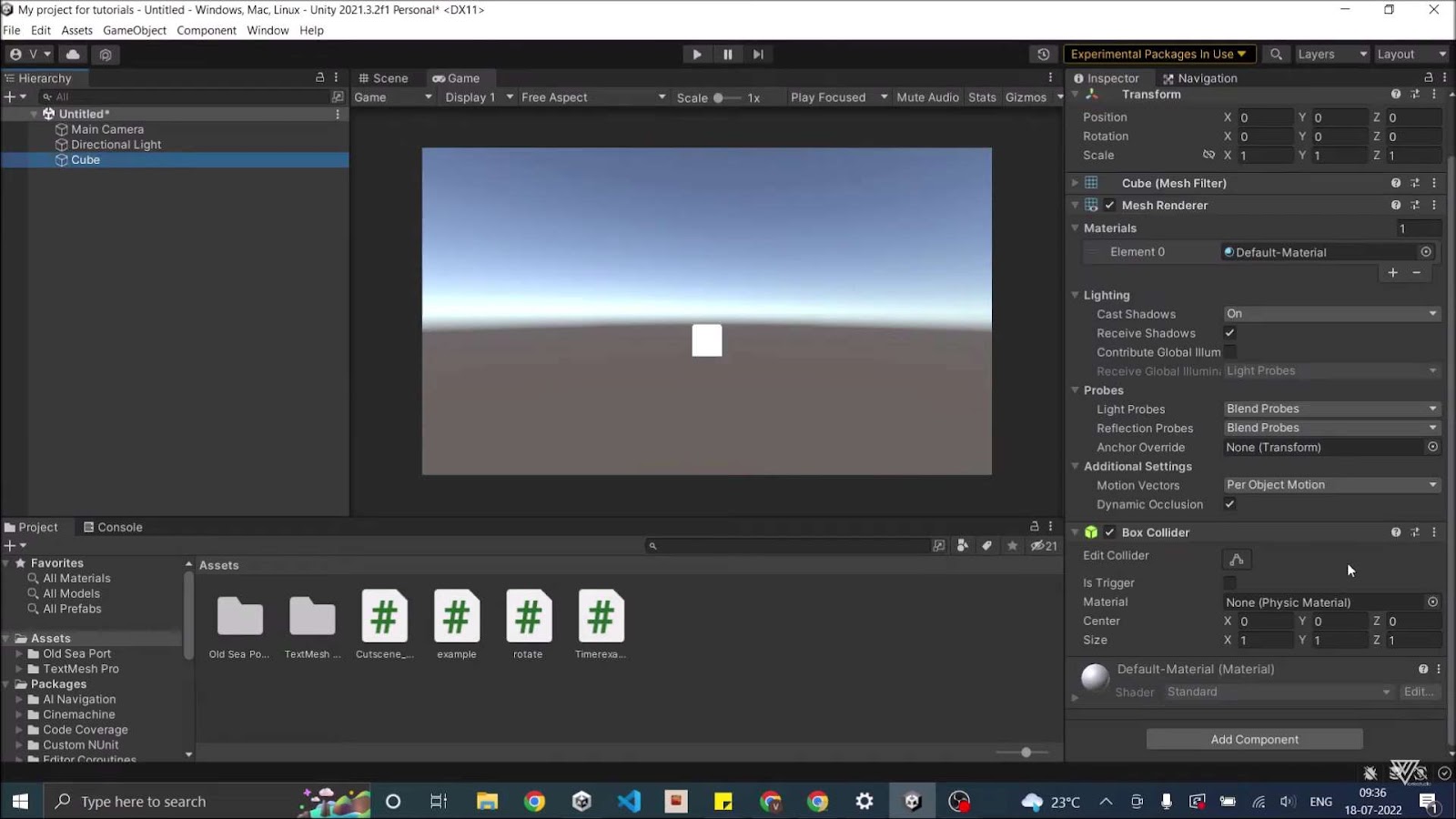This screenshot has height=819, width=1456.
Task: Open the Settings gear in taskbar
Action: pyautogui.click(x=864, y=802)
